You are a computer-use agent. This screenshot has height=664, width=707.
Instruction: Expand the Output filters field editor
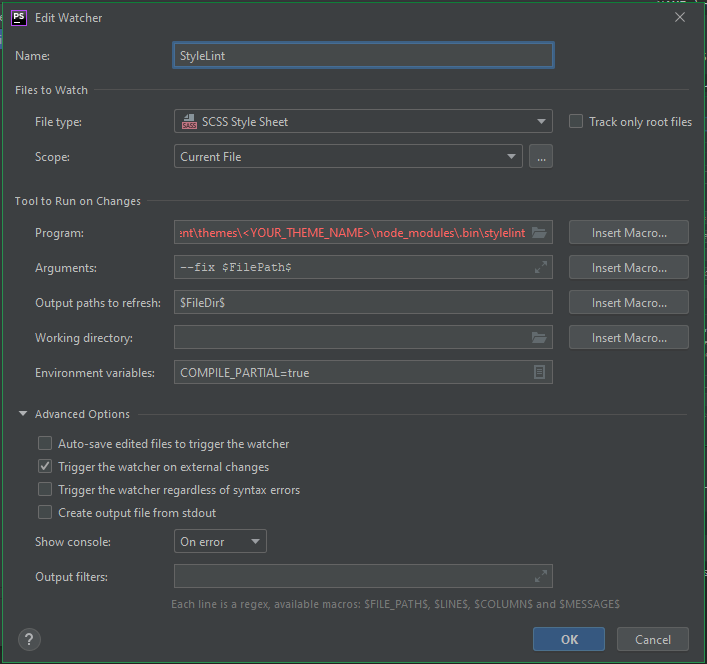pos(541,576)
